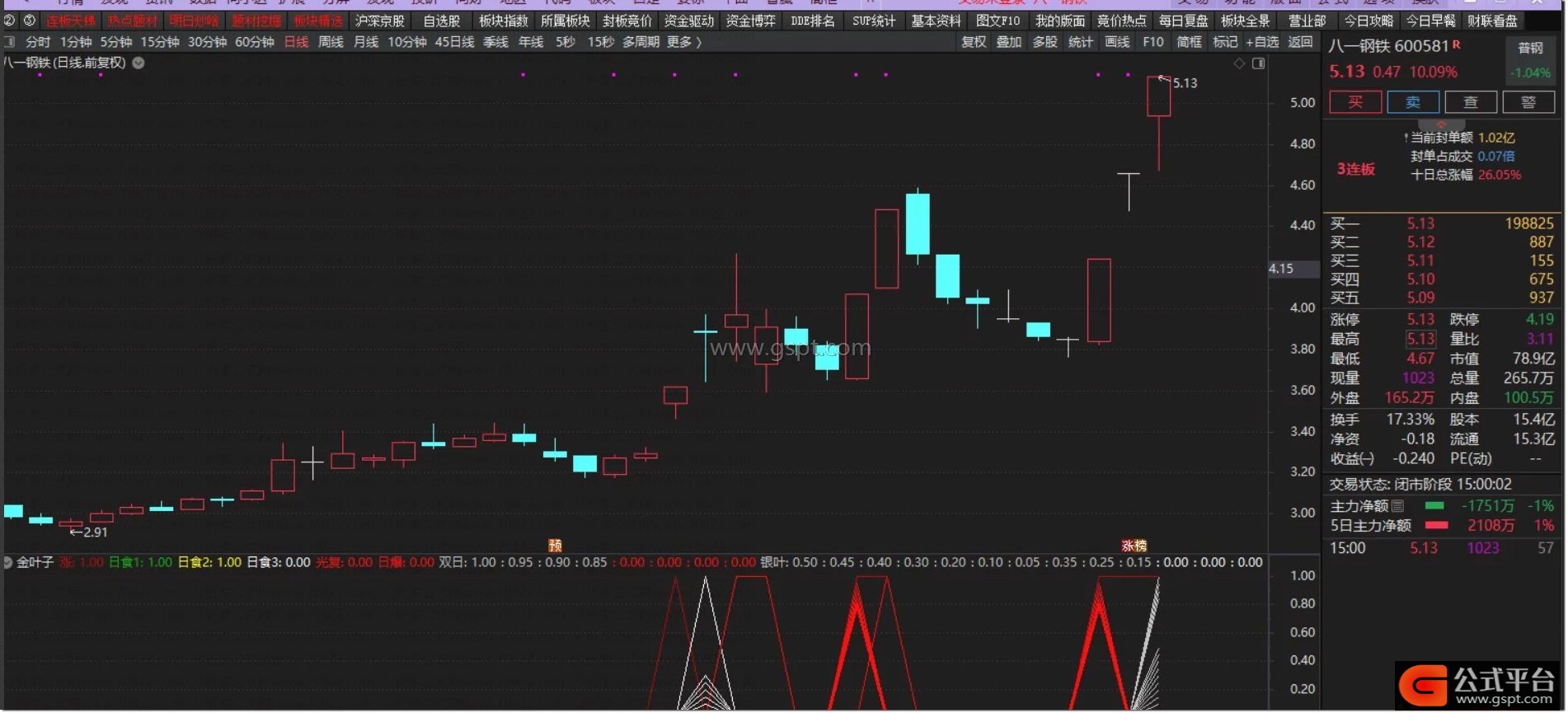The height and width of the screenshot is (713, 1568).
Task: Open the 多周期 multi-period view
Action: (641, 42)
